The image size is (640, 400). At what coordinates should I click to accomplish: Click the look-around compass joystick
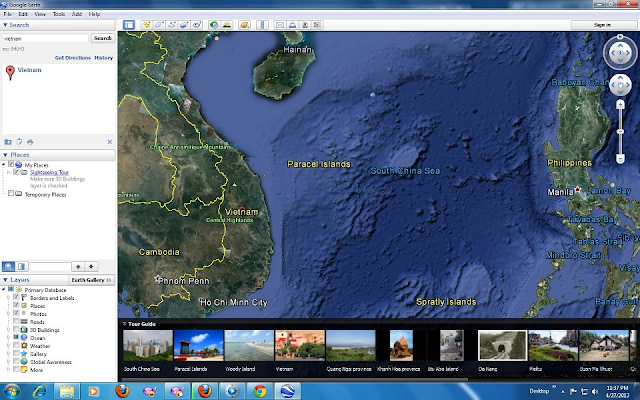tap(620, 53)
